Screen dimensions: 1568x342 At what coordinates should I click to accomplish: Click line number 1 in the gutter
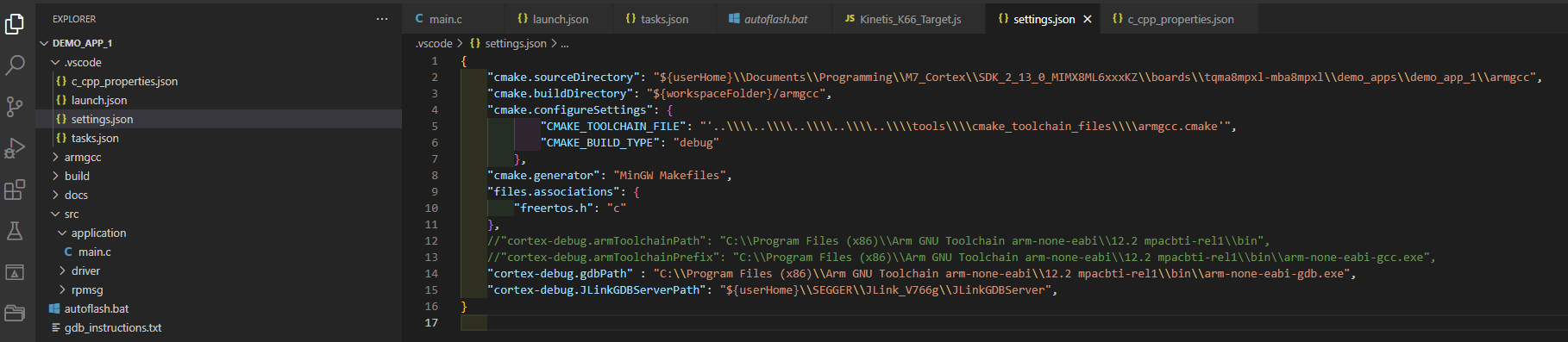tap(435, 60)
